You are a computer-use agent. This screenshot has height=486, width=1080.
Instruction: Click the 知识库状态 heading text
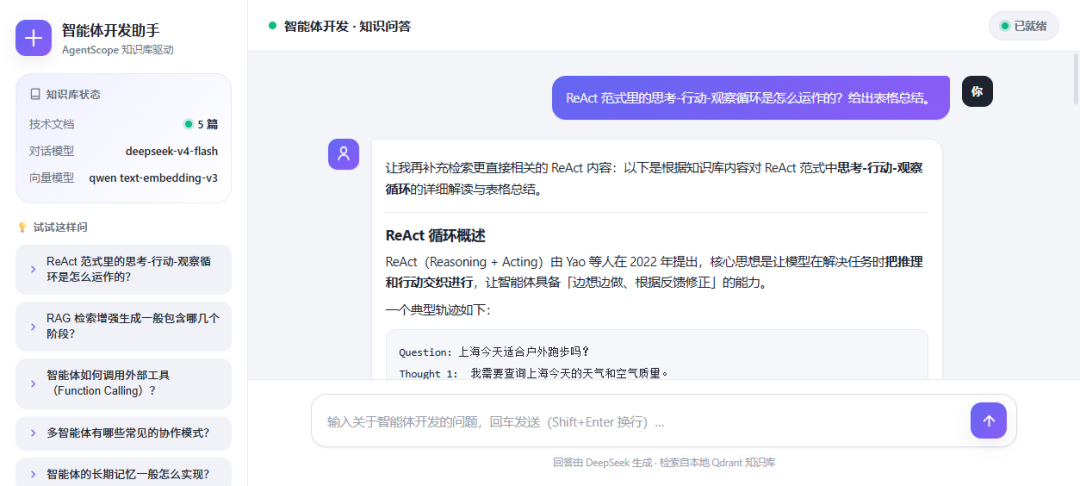coord(74,94)
